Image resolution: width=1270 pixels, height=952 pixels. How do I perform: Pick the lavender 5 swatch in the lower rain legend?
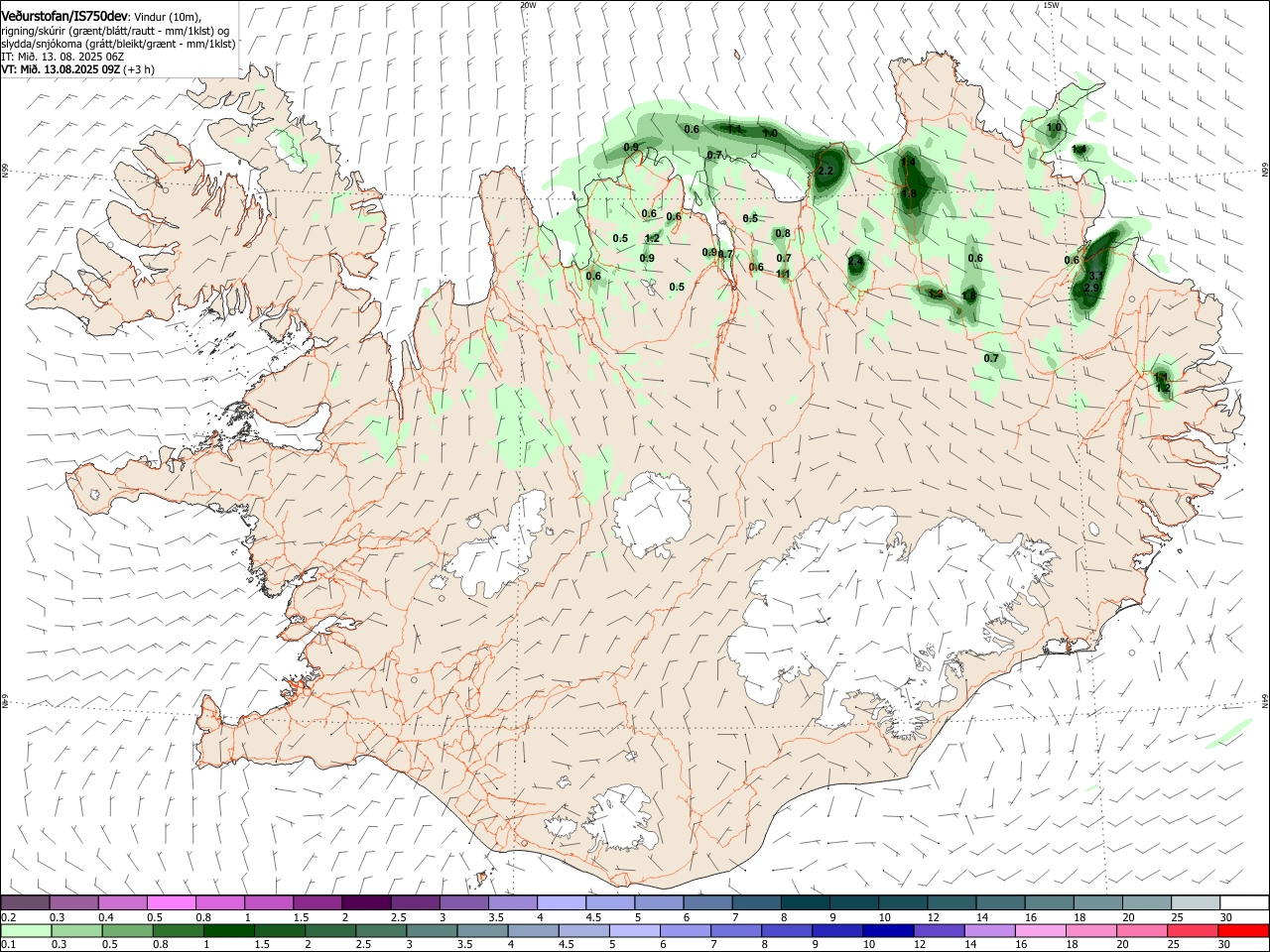tap(633, 931)
